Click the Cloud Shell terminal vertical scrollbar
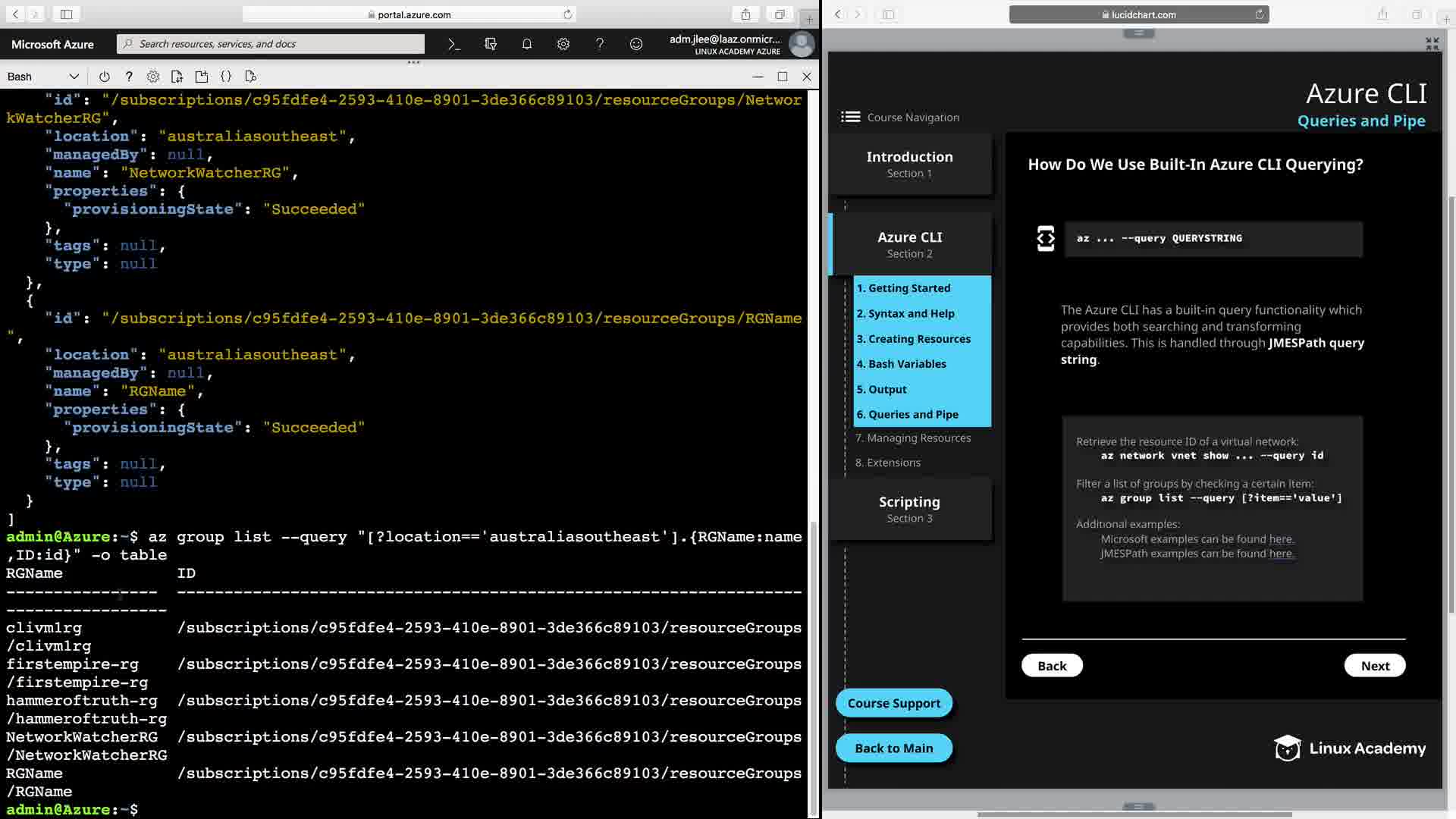The image size is (1456, 819). (813, 667)
